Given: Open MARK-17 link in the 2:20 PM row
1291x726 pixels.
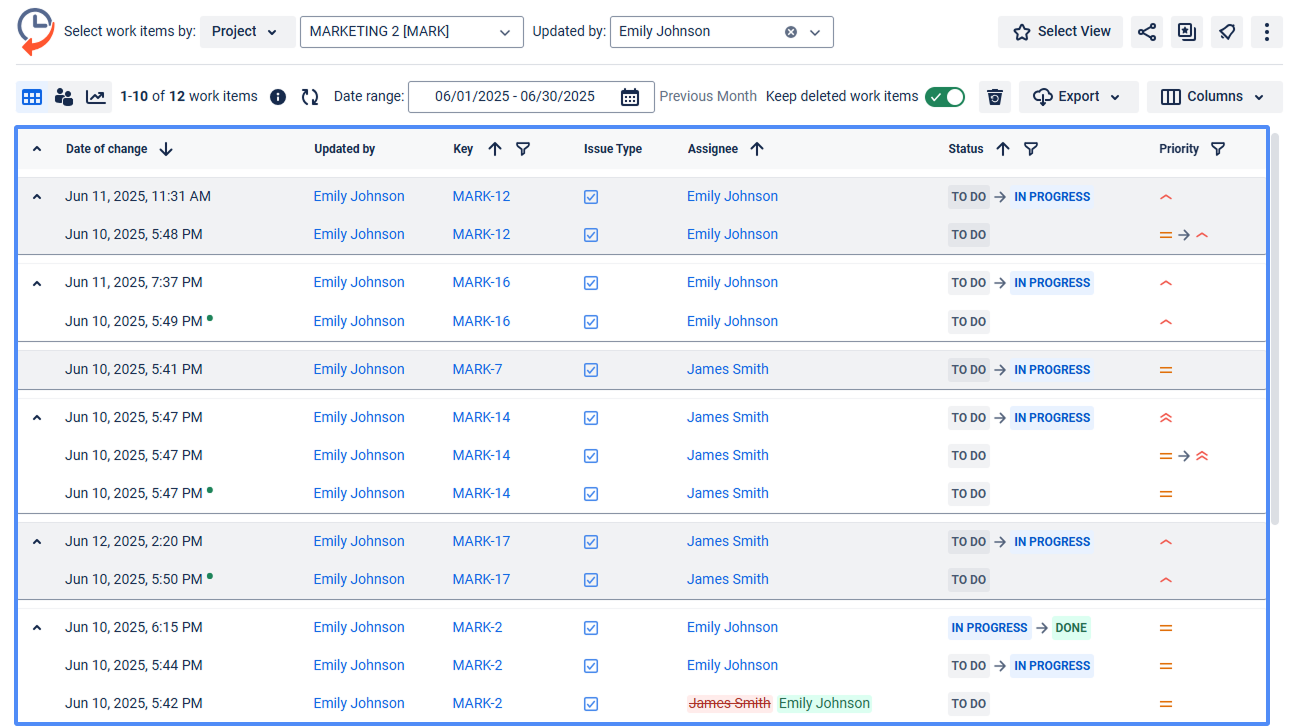Looking at the screenshot, I should coord(481,542).
